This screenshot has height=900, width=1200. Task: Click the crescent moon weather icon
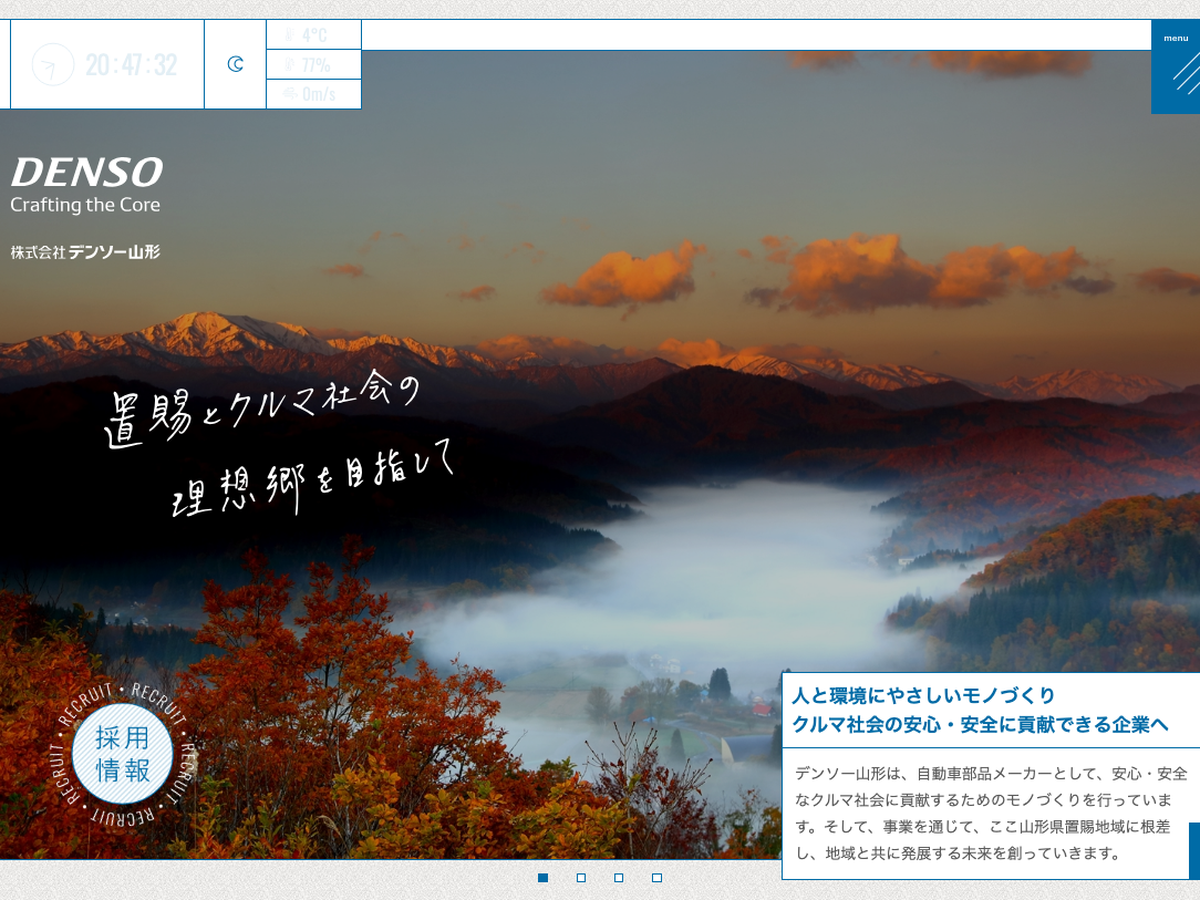[x=235, y=65]
